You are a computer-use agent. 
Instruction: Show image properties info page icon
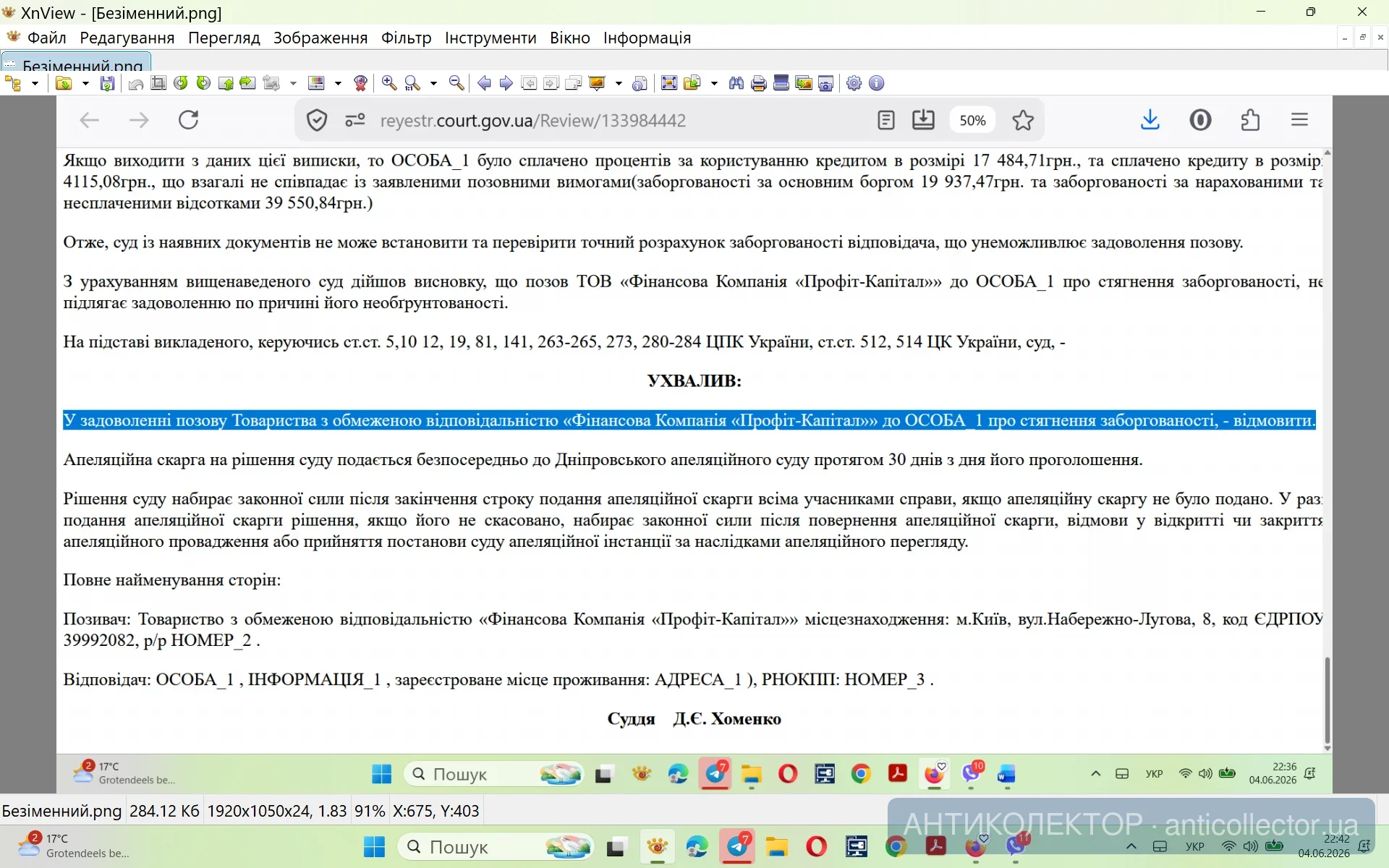click(x=640, y=83)
